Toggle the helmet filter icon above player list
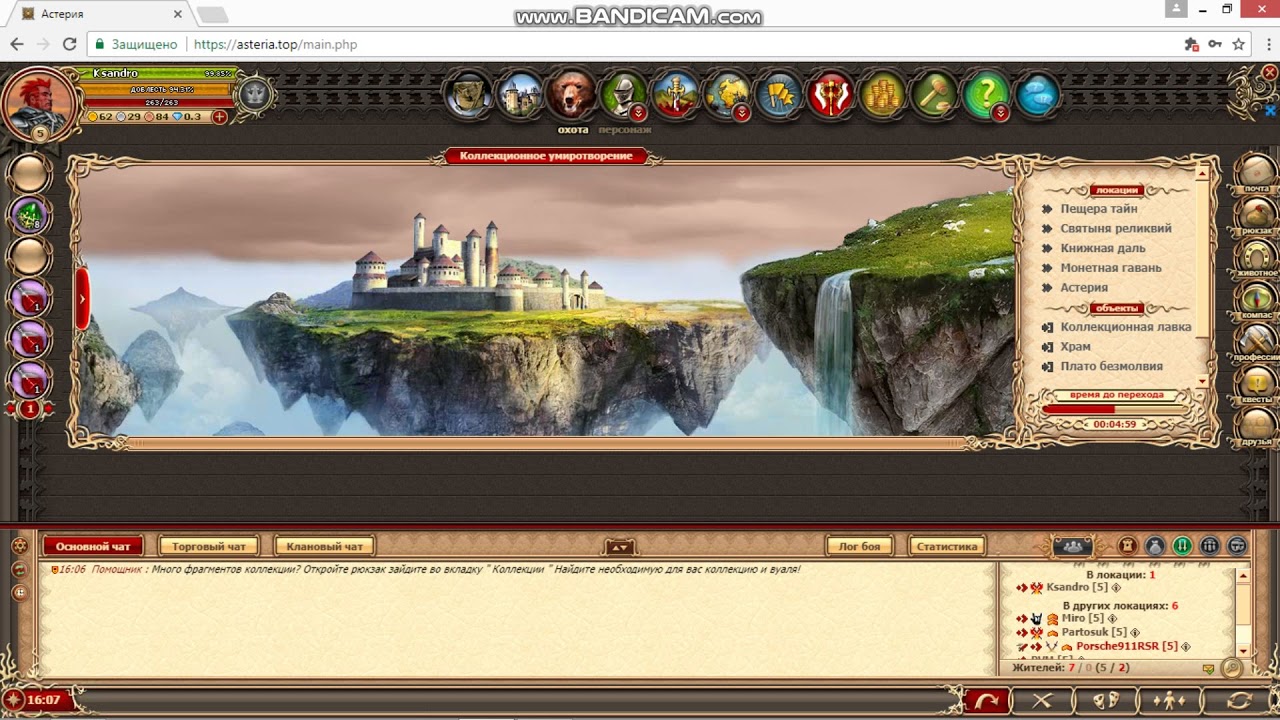This screenshot has width=1280, height=720. point(1237,546)
